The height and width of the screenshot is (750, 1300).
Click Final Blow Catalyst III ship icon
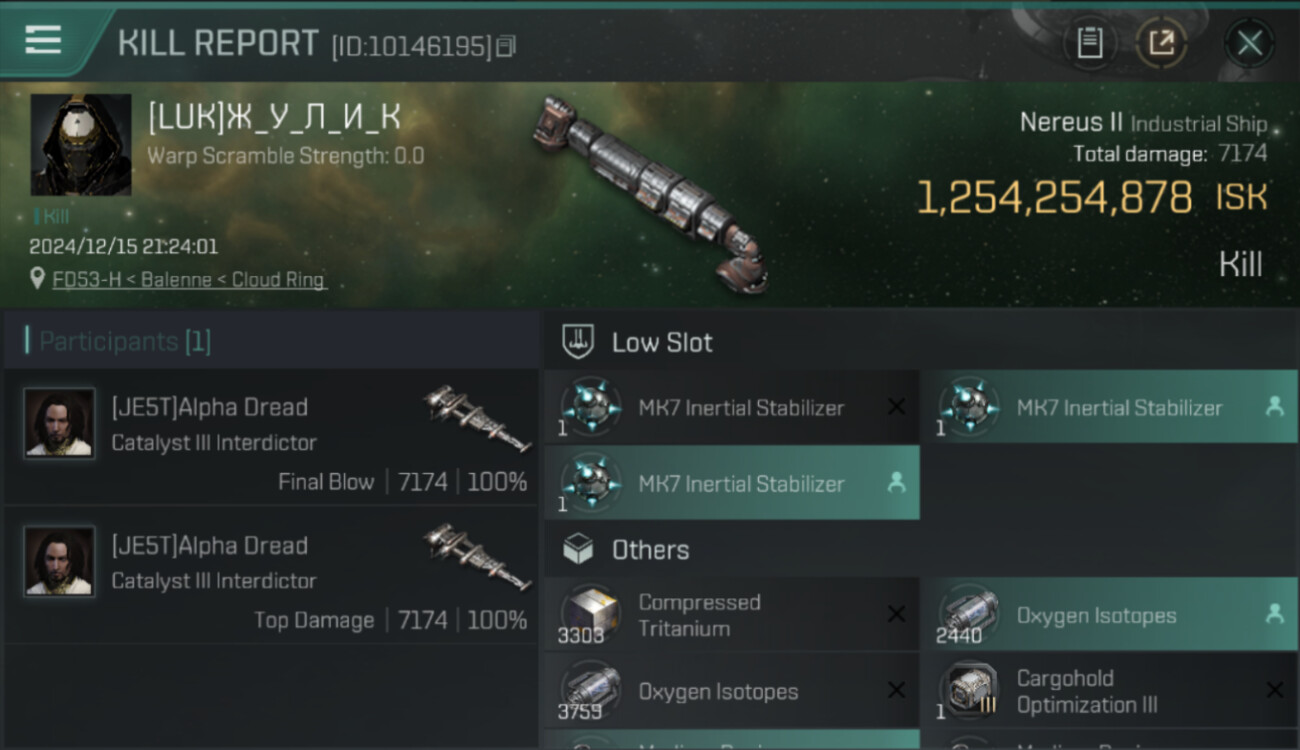point(477,418)
